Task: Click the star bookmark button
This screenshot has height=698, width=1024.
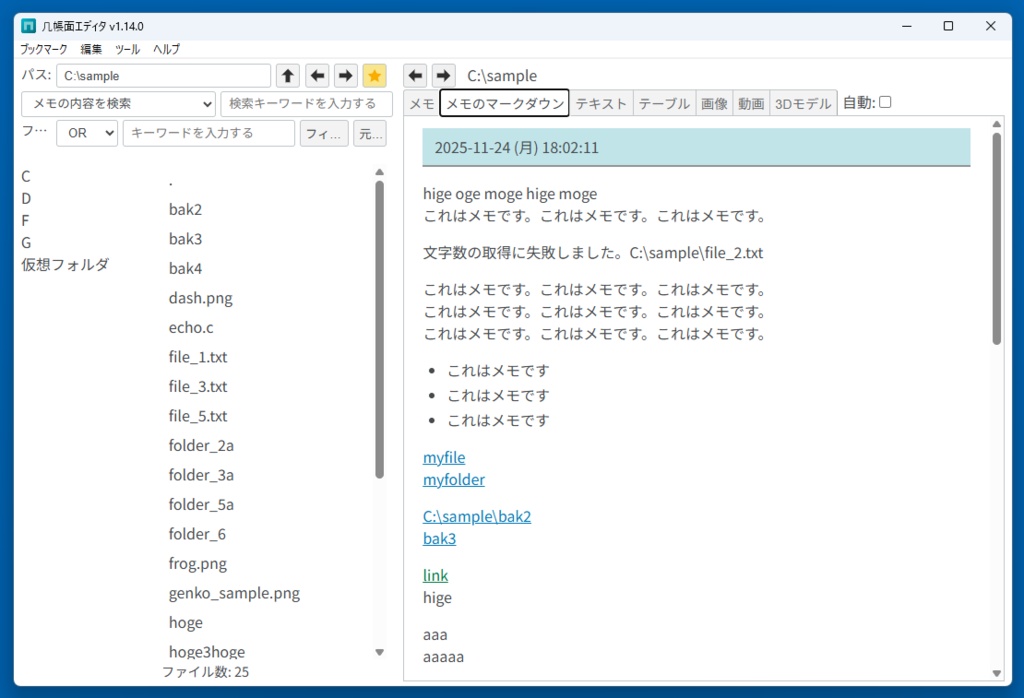Action: click(x=374, y=76)
